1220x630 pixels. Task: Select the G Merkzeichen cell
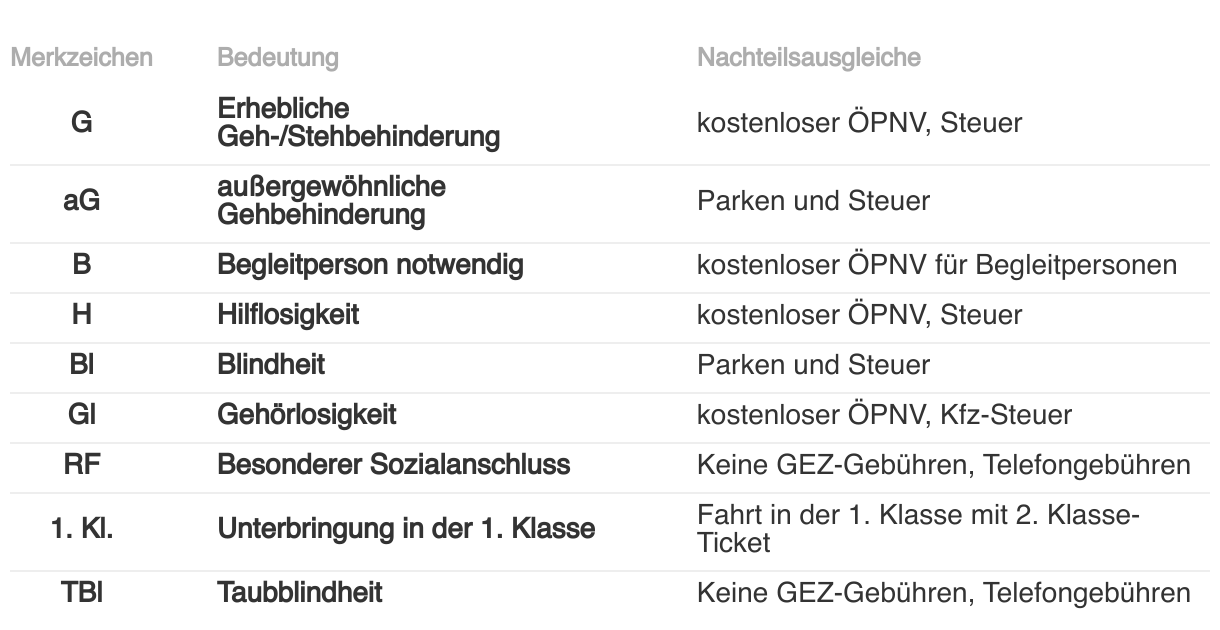[x=82, y=122]
